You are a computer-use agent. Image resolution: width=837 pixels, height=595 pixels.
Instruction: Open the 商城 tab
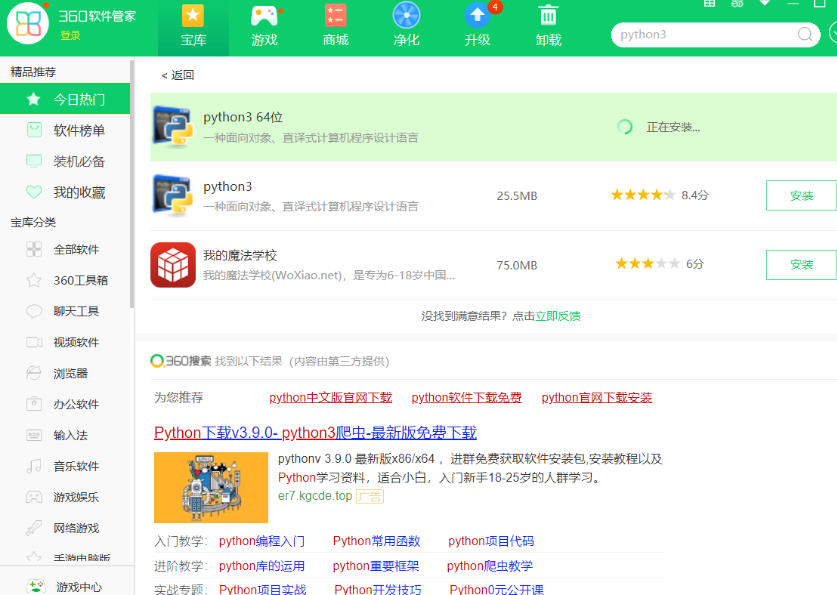pos(335,27)
